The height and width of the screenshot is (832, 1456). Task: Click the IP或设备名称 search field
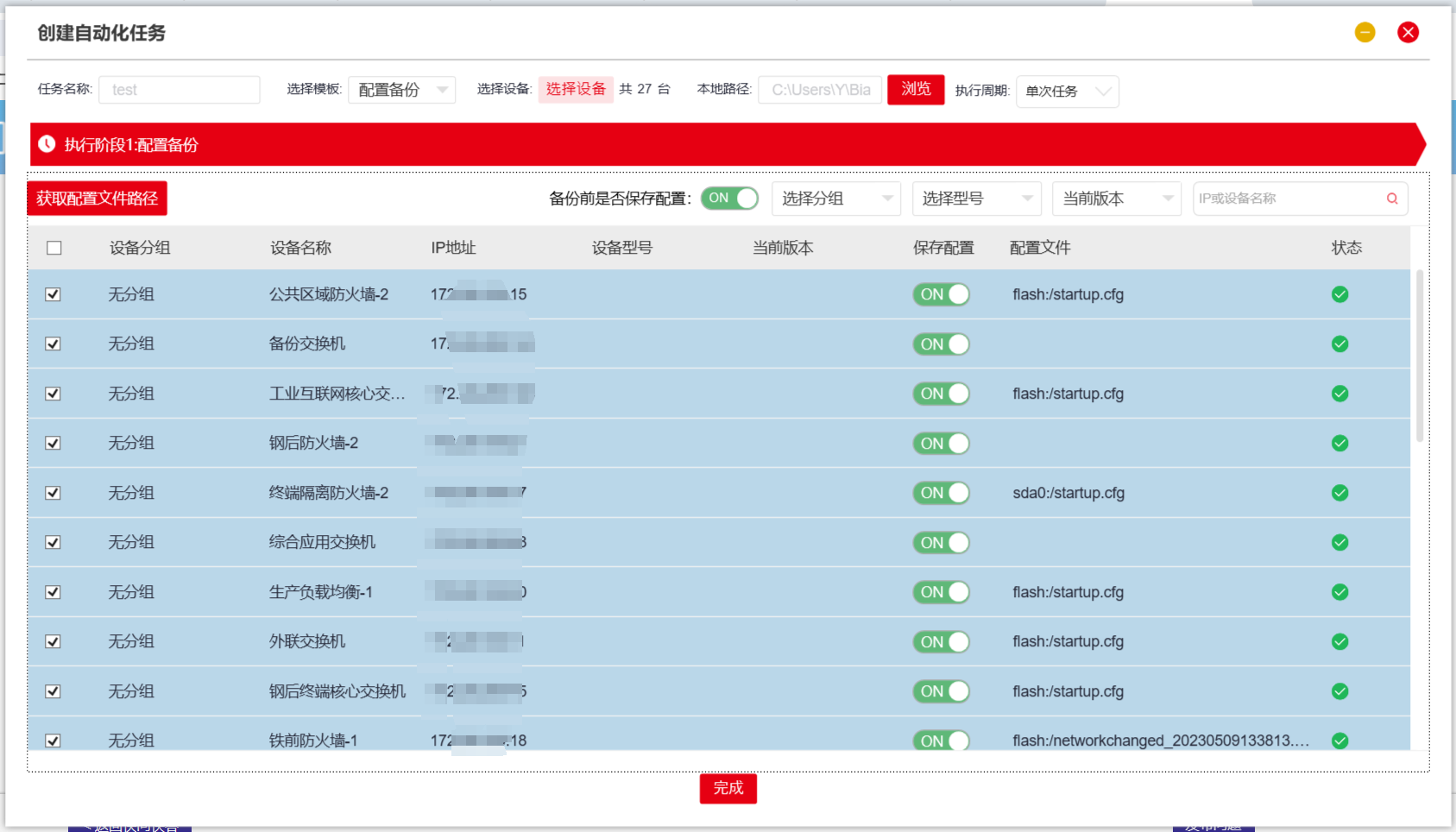click(x=1286, y=199)
